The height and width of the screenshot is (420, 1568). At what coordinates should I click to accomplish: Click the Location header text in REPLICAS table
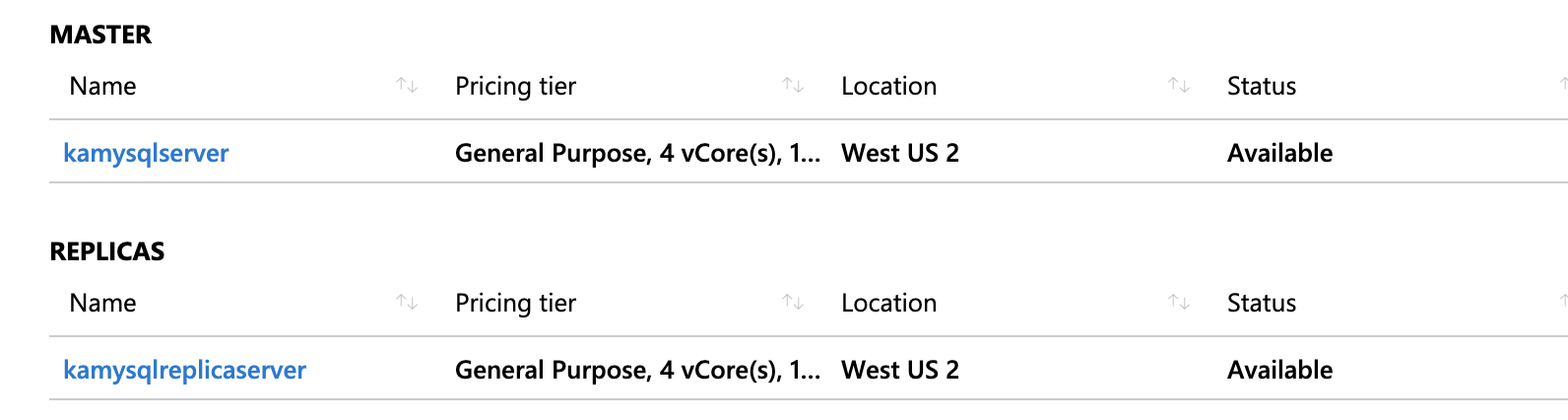(888, 304)
